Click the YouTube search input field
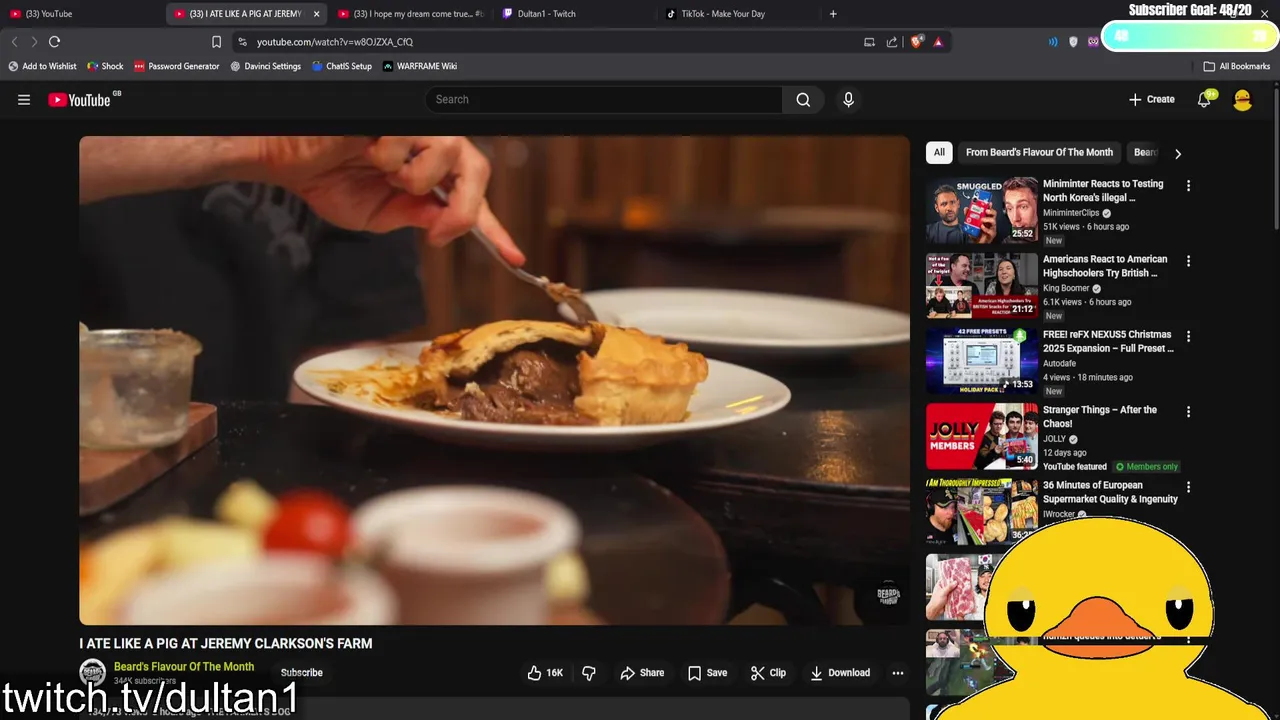 (603, 100)
